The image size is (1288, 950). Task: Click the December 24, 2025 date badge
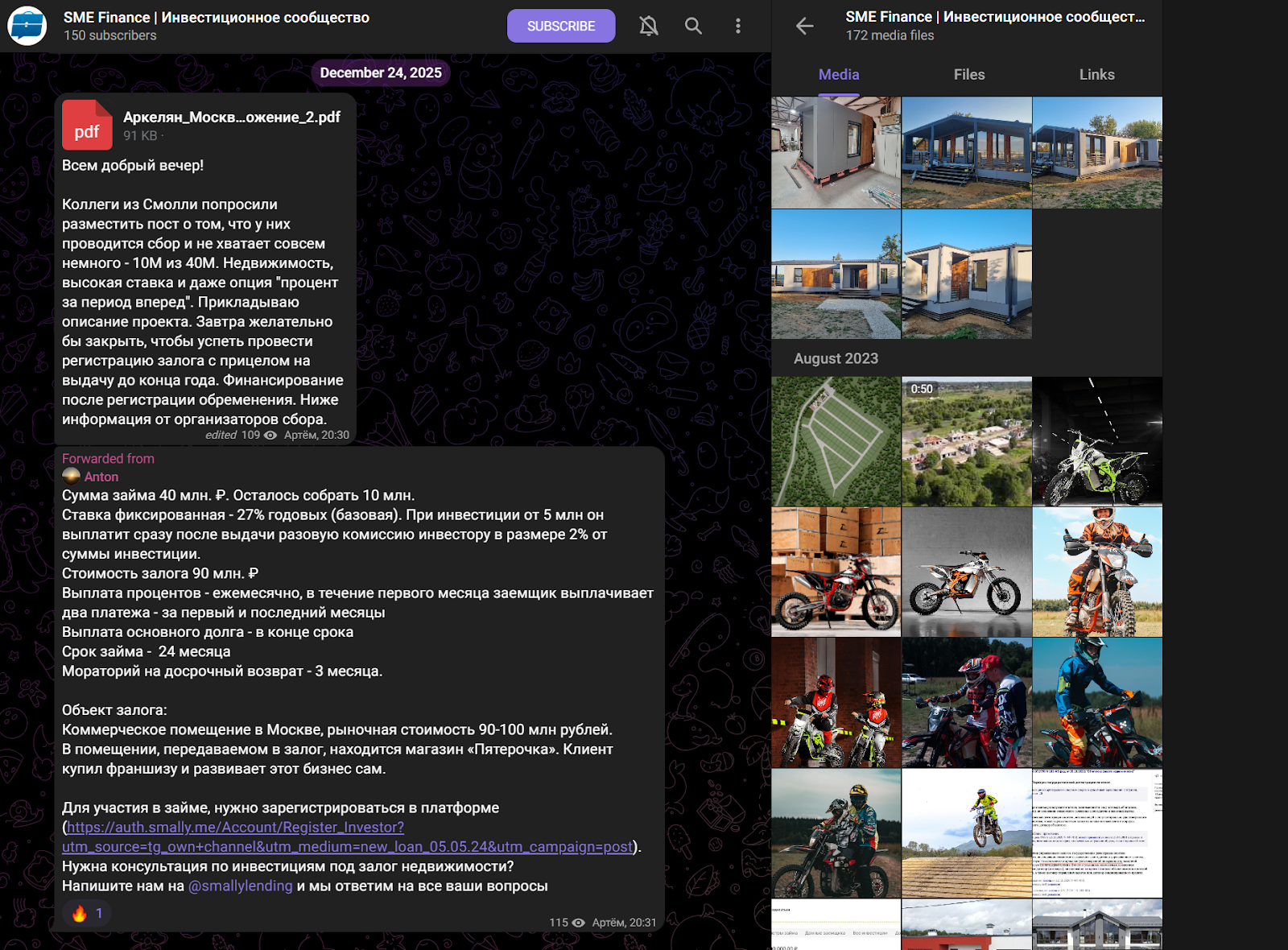[381, 72]
